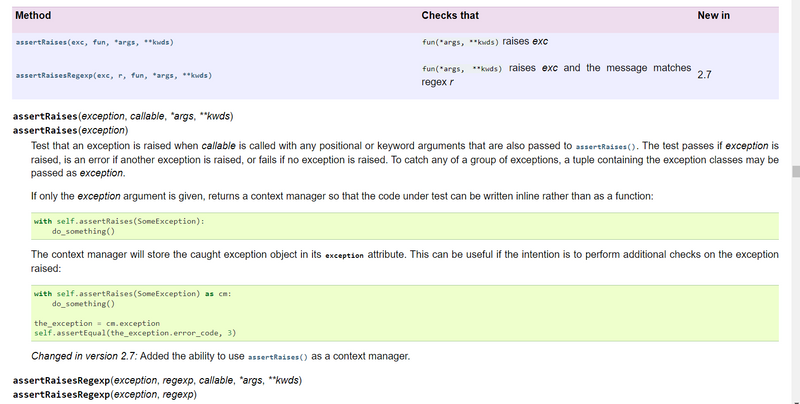The width and height of the screenshot is (800, 404).
Task: Click the short assertRaises(exception) signature line
Action: coord(70,130)
